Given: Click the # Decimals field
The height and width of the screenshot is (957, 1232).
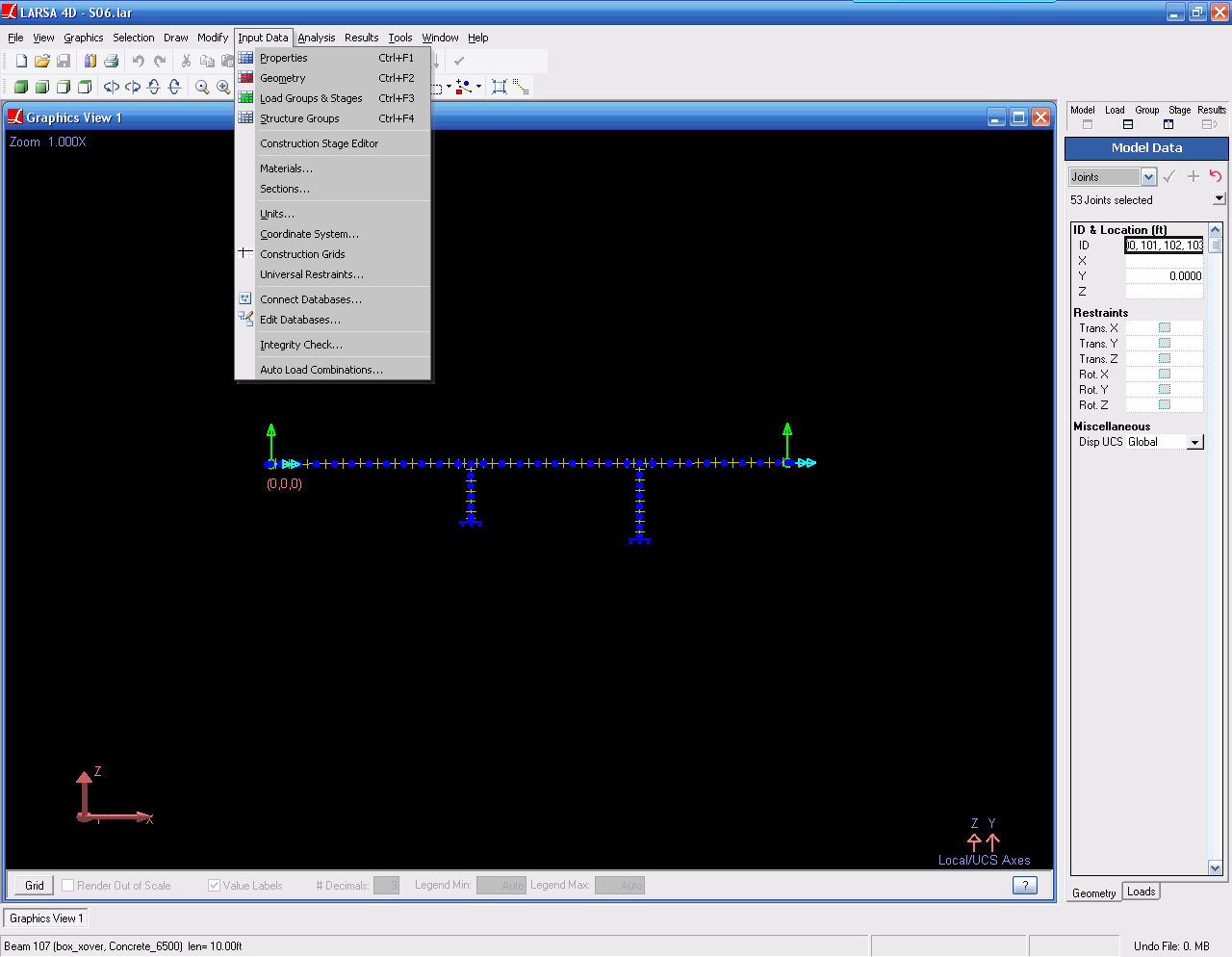Looking at the screenshot, I should point(386,885).
